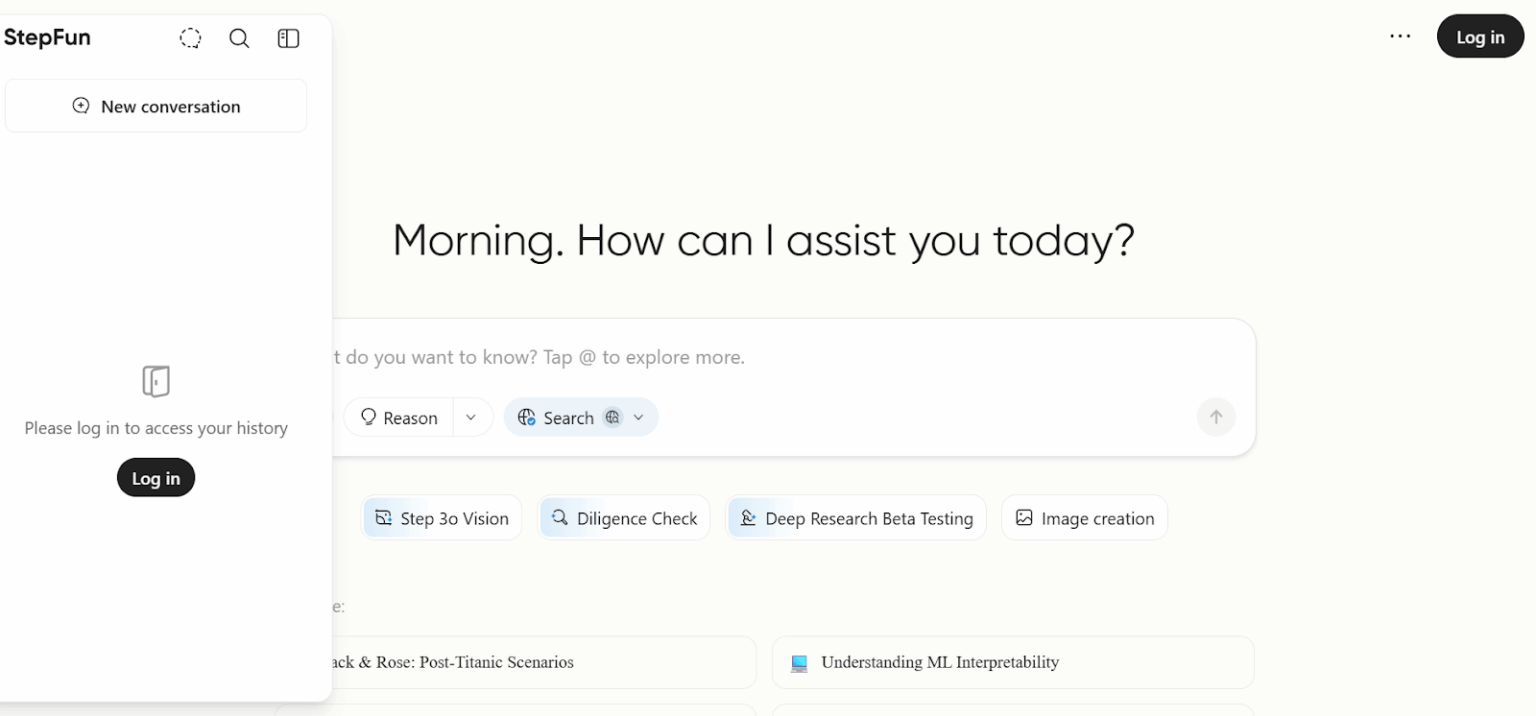
Task: Click the 'Morning. How can I assist you today?' heading
Action: (764, 241)
